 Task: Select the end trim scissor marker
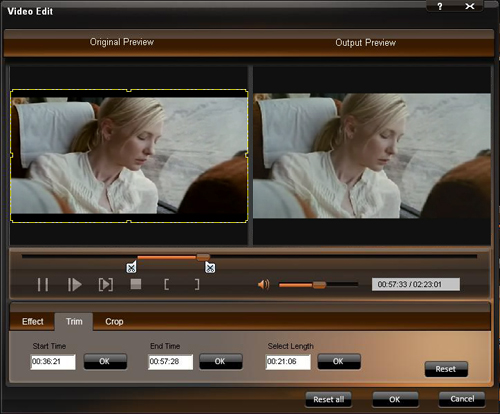tap(210, 268)
